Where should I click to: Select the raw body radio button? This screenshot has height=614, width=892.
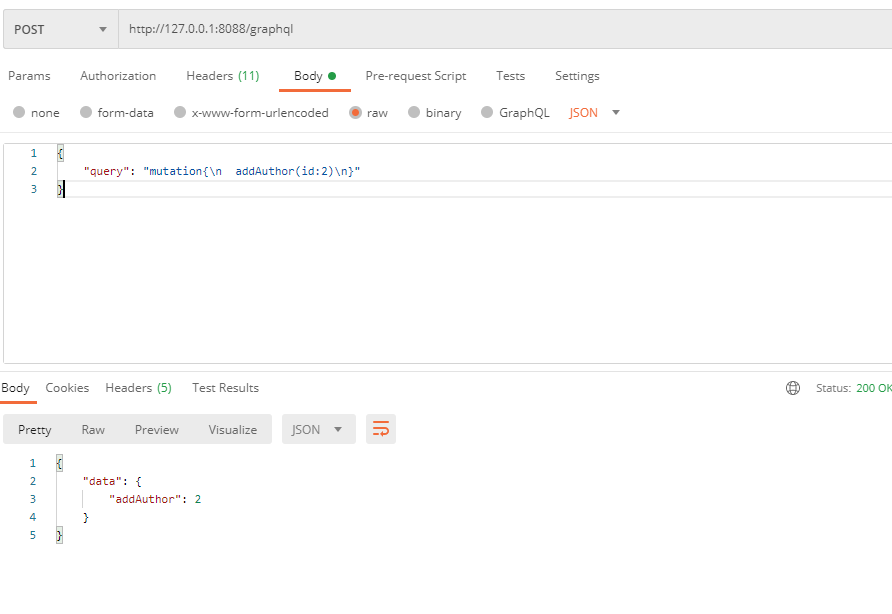(x=356, y=112)
